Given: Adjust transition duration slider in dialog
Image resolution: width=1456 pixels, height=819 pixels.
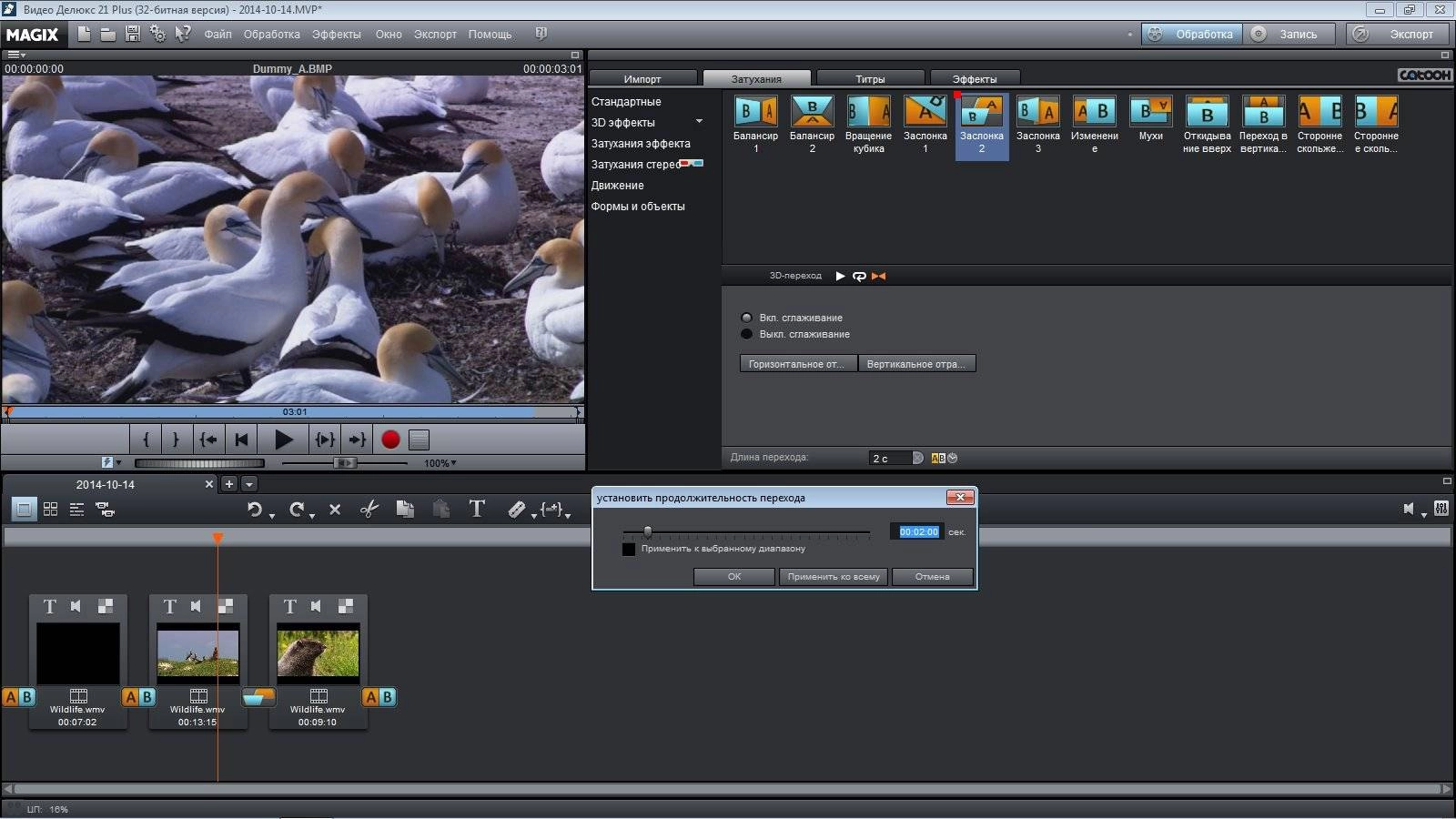Looking at the screenshot, I should (648, 531).
